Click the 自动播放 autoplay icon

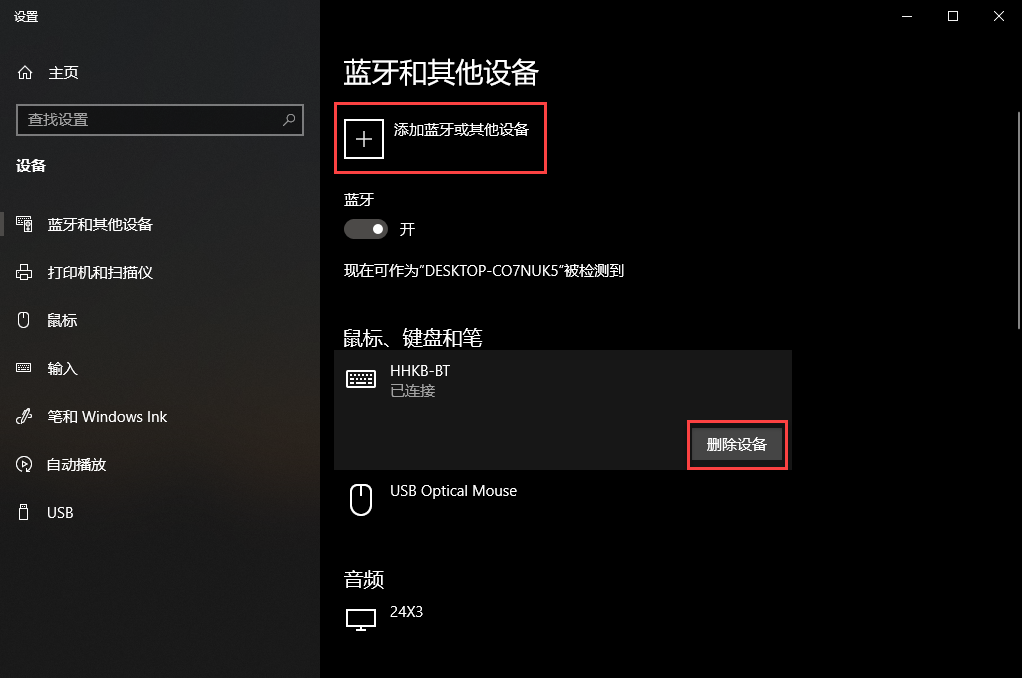point(23,464)
